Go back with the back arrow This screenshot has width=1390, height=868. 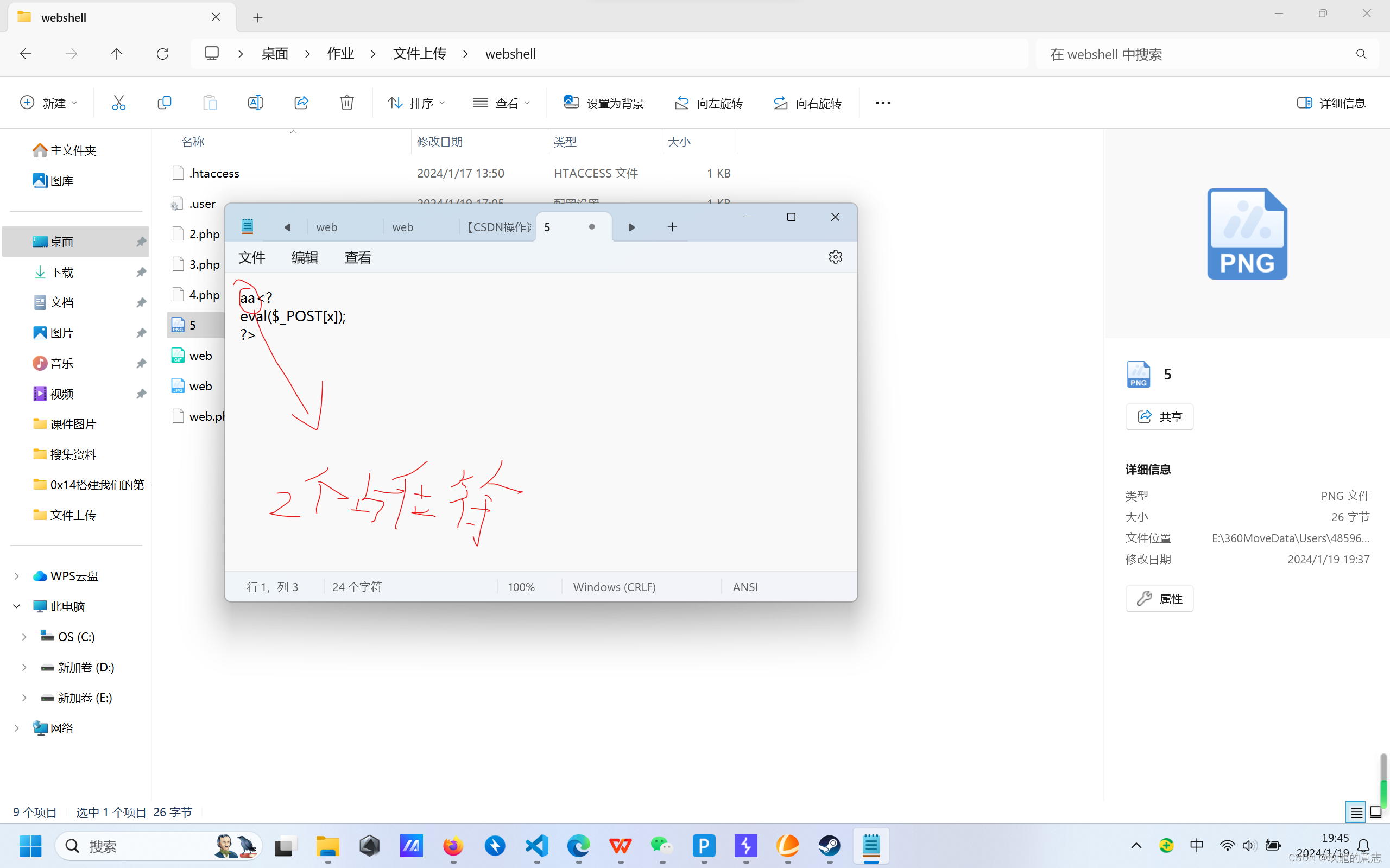pos(26,54)
